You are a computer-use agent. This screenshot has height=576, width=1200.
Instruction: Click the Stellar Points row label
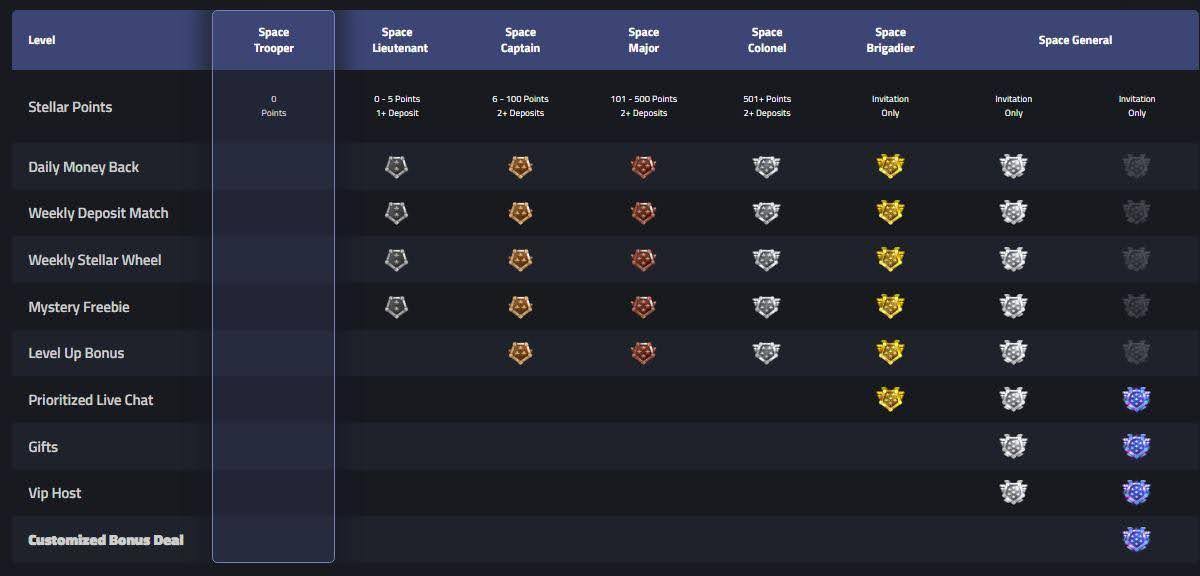click(70, 107)
